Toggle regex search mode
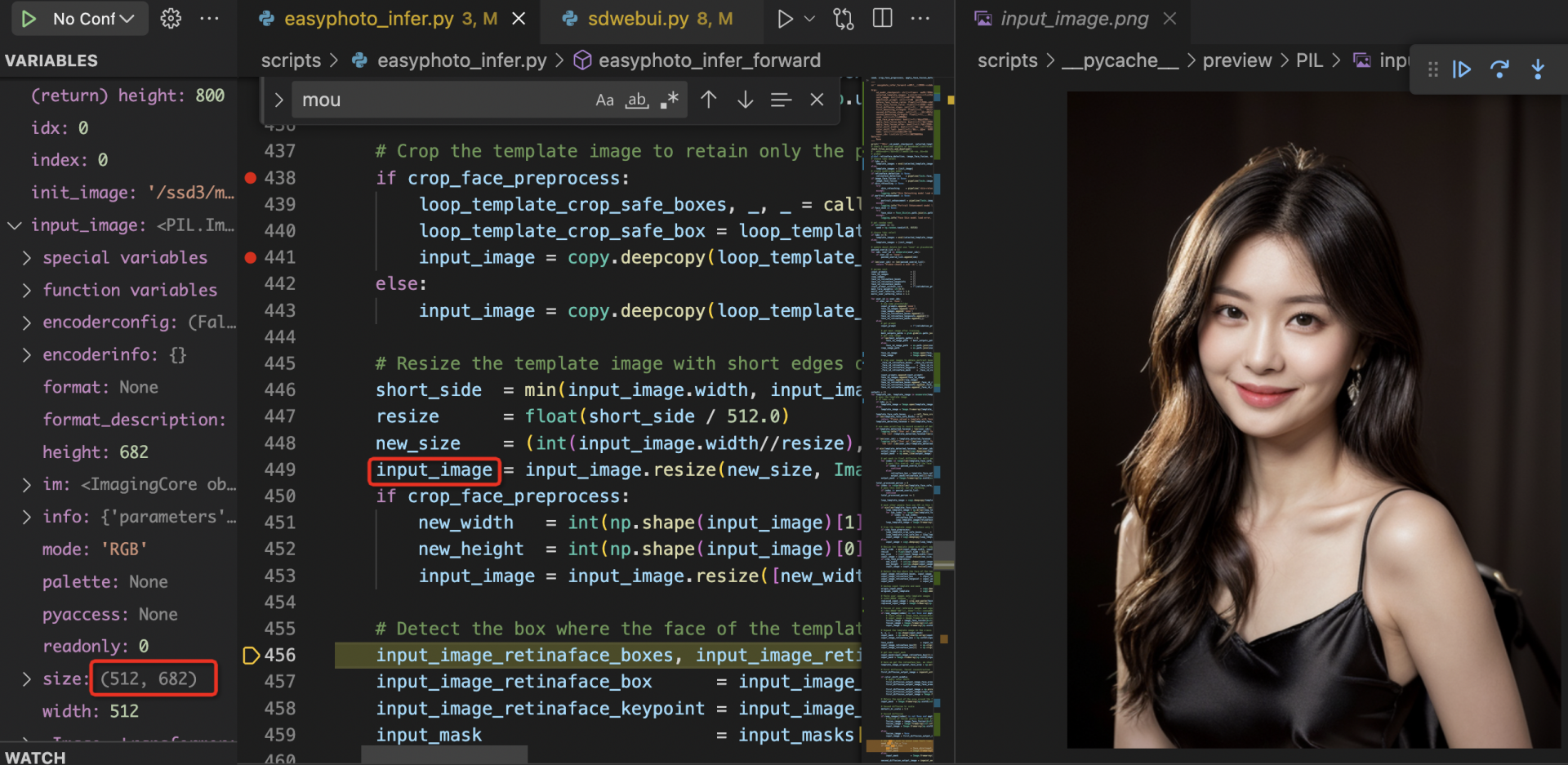Viewport: 1568px width, 765px height. coord(668,100)
